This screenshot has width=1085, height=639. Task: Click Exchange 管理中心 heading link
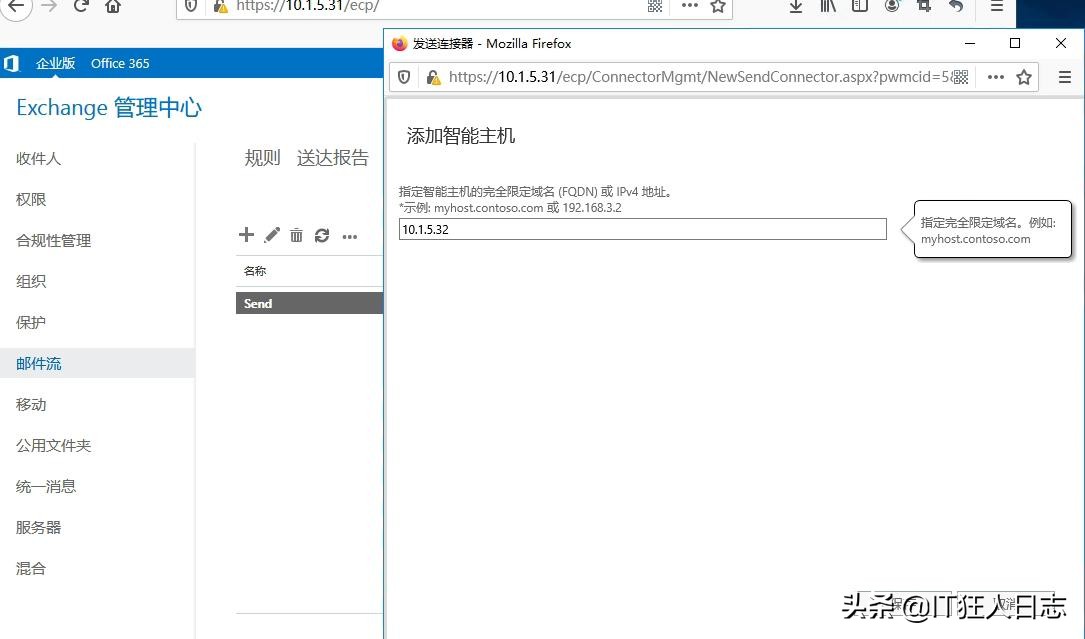108,107
